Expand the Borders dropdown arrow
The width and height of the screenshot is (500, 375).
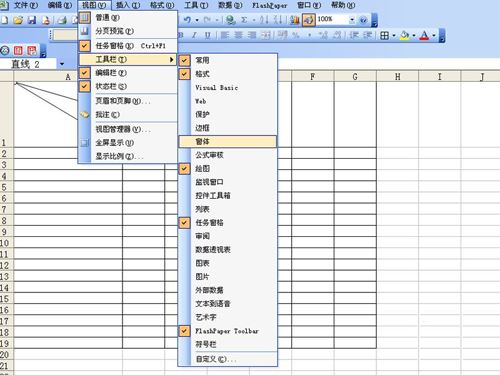[x=394, y=35]
